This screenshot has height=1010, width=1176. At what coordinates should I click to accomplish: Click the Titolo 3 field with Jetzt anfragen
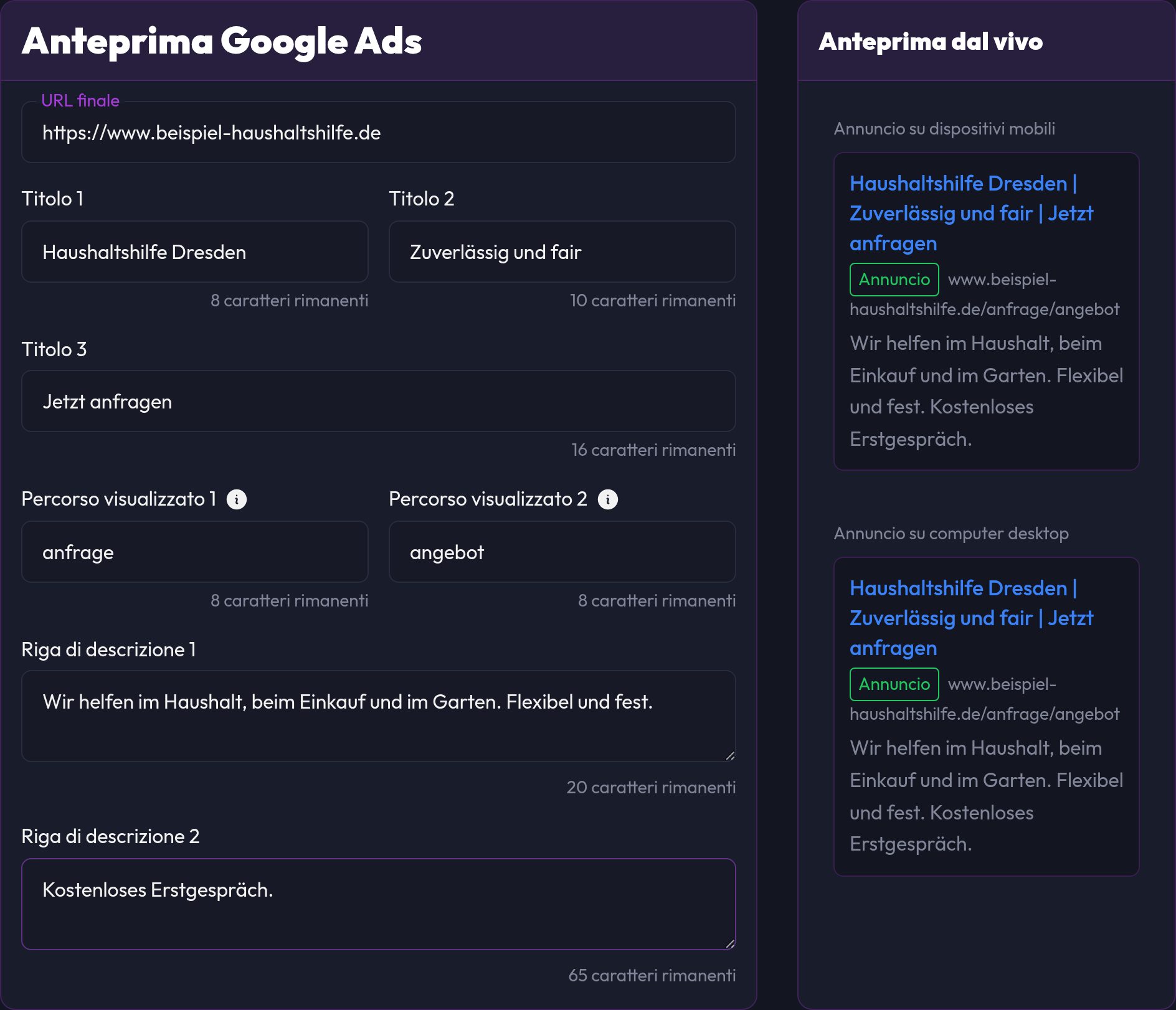point(379,402)
